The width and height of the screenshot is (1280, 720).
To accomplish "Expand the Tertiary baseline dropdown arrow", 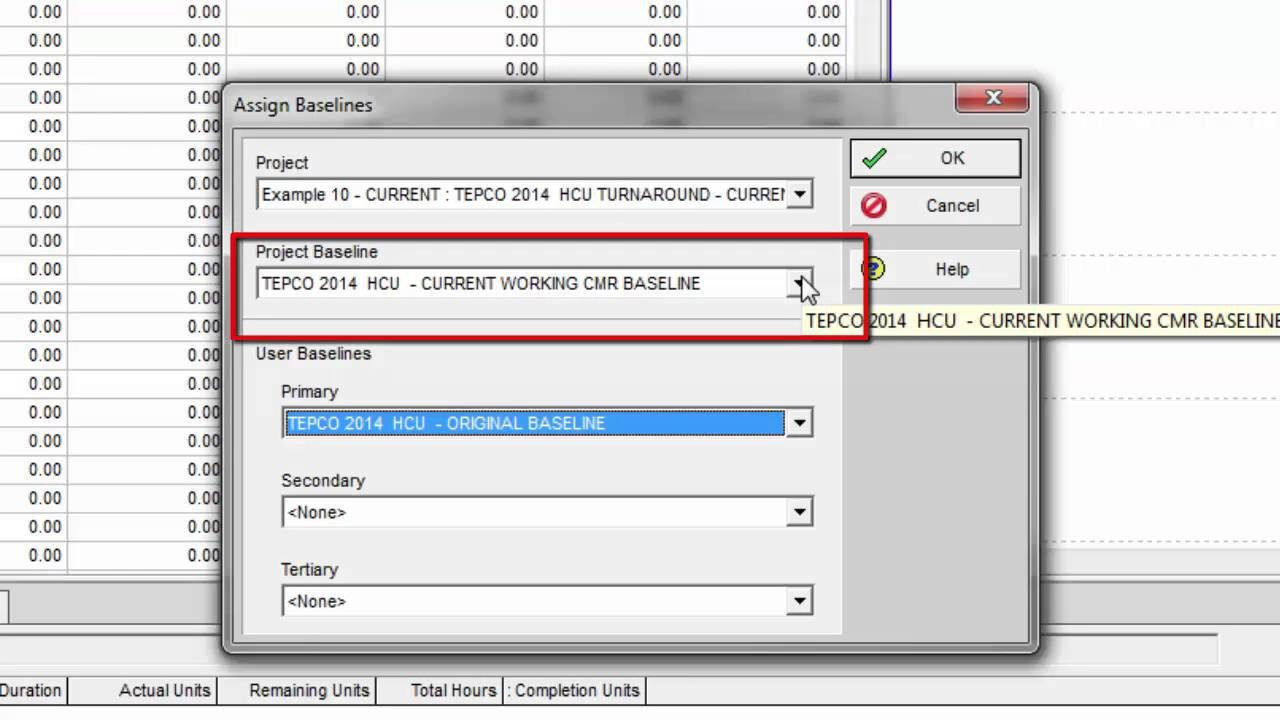I will (x=799, y=601).
